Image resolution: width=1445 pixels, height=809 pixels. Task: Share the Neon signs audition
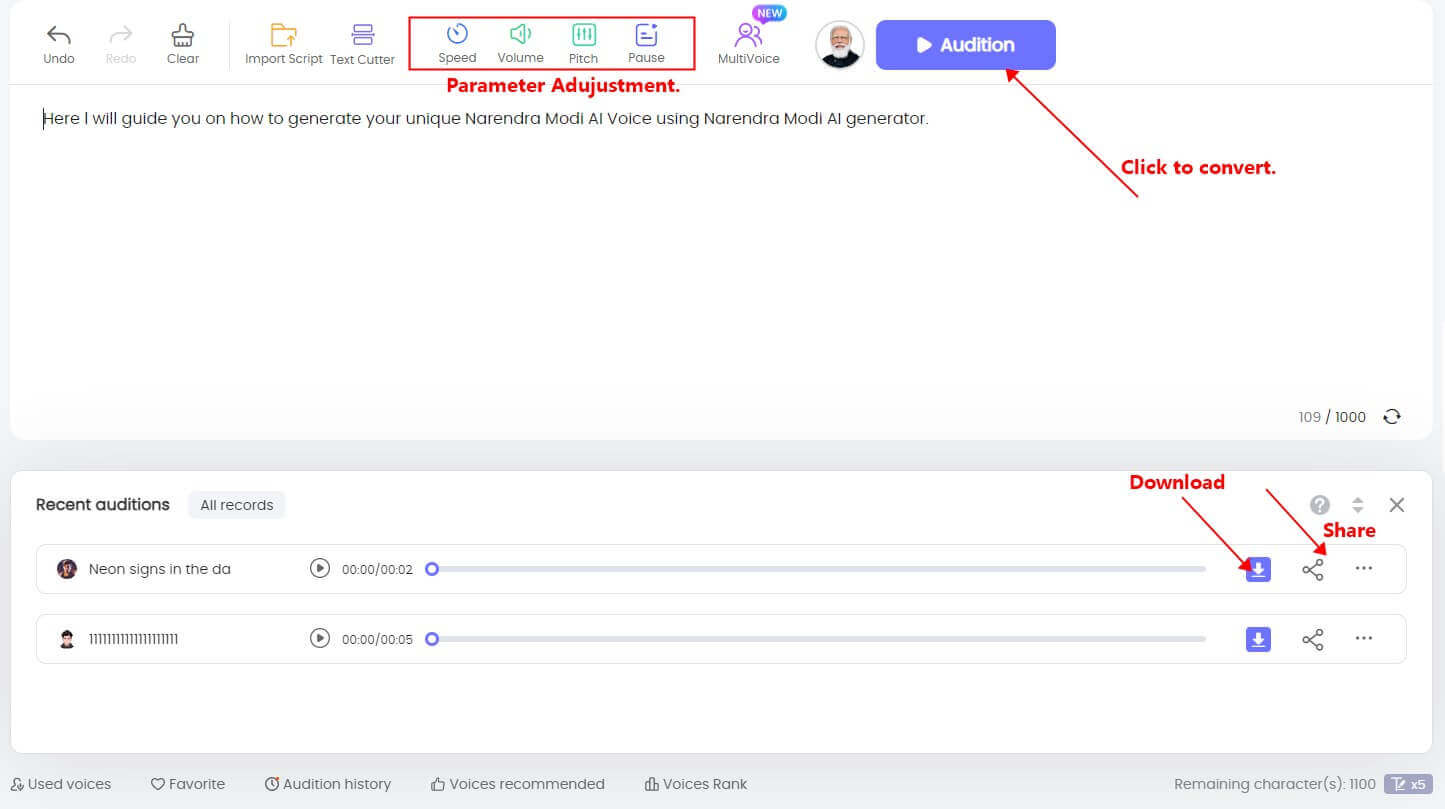tap(1313, 570)
